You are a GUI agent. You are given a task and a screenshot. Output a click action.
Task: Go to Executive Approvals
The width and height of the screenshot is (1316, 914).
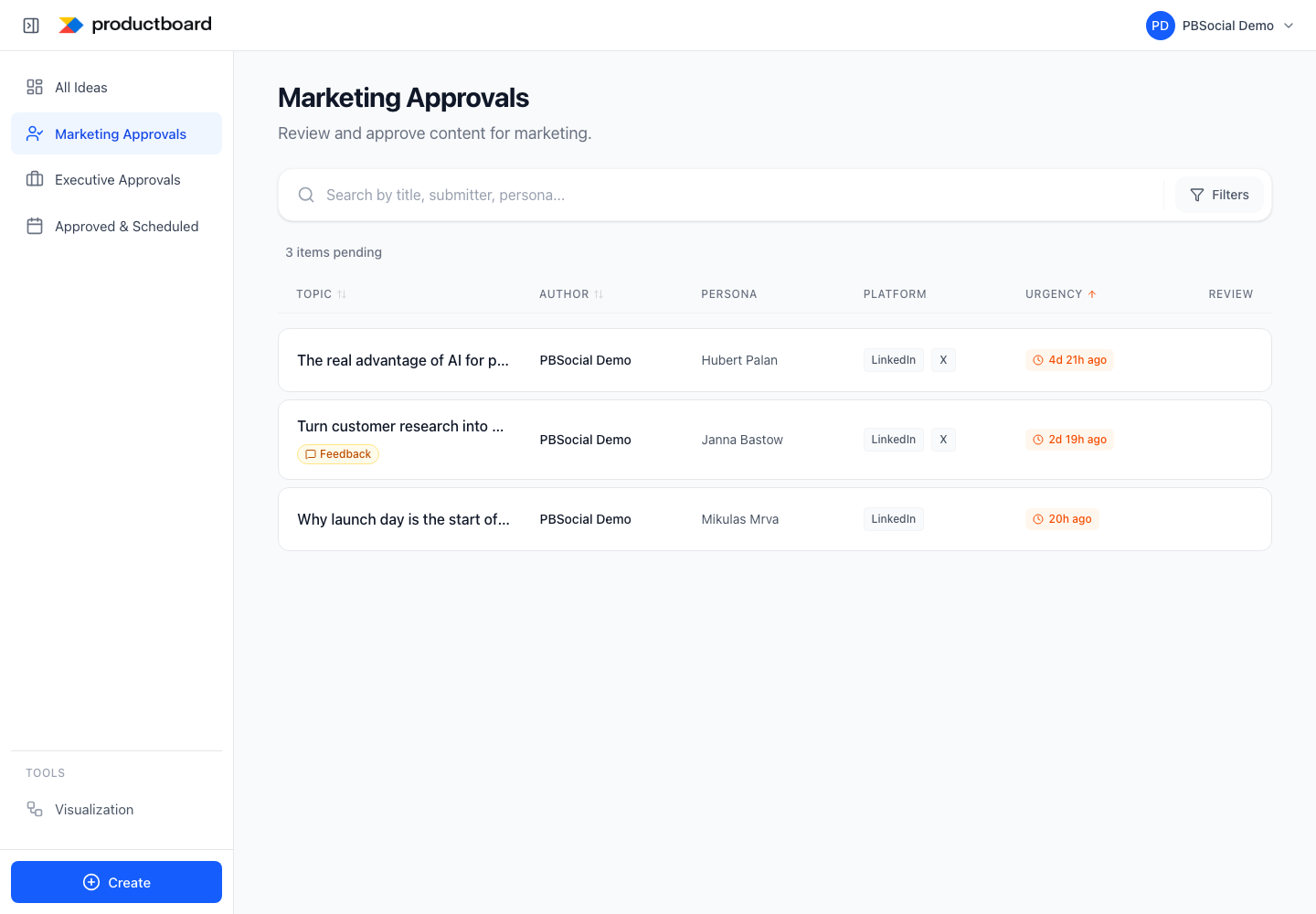click(x=116, y=179)
